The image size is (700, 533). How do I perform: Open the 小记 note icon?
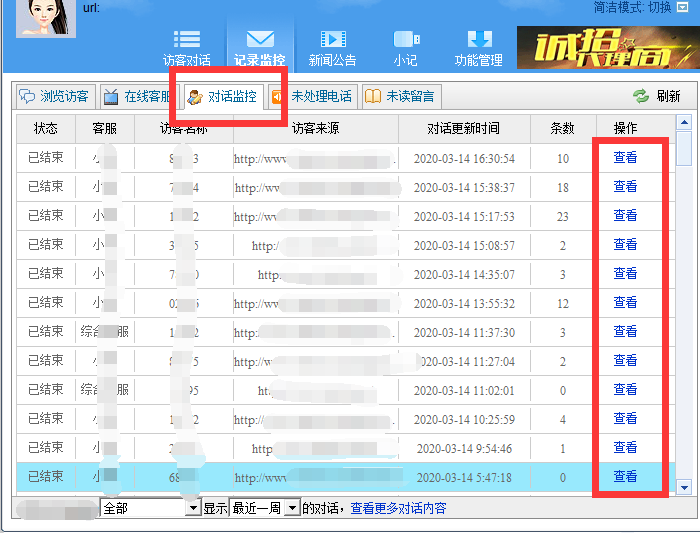tap(406, 39)
